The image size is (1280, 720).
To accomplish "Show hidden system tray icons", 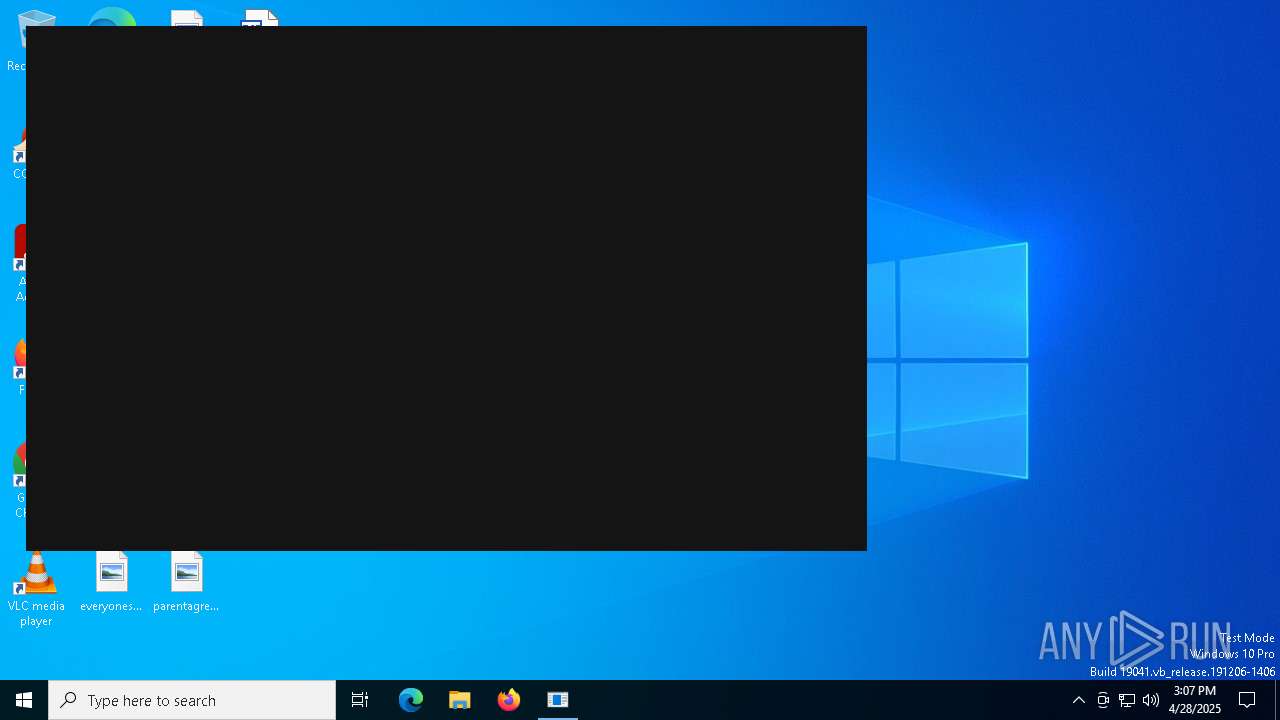I will point(1079,700).
